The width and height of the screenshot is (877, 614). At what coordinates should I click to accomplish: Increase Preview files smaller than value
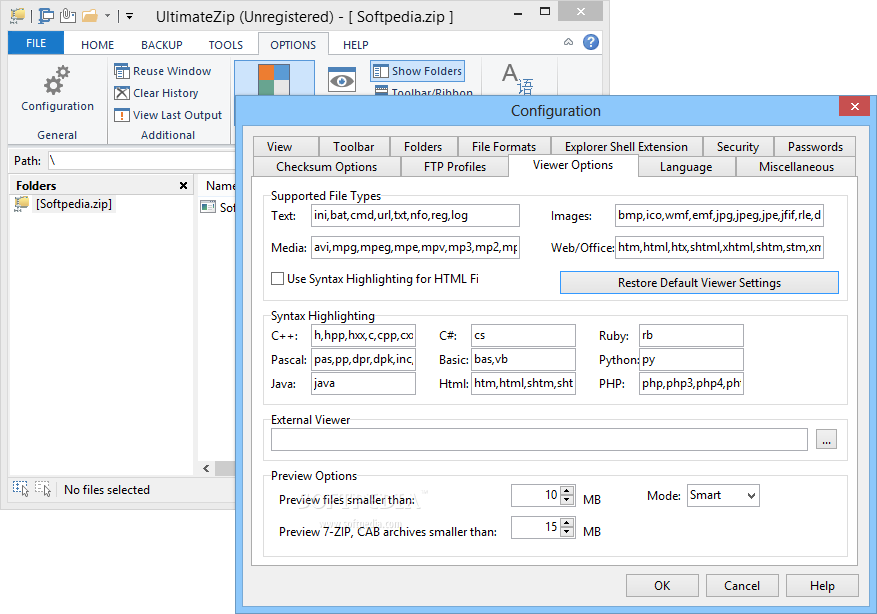[567, 490]
